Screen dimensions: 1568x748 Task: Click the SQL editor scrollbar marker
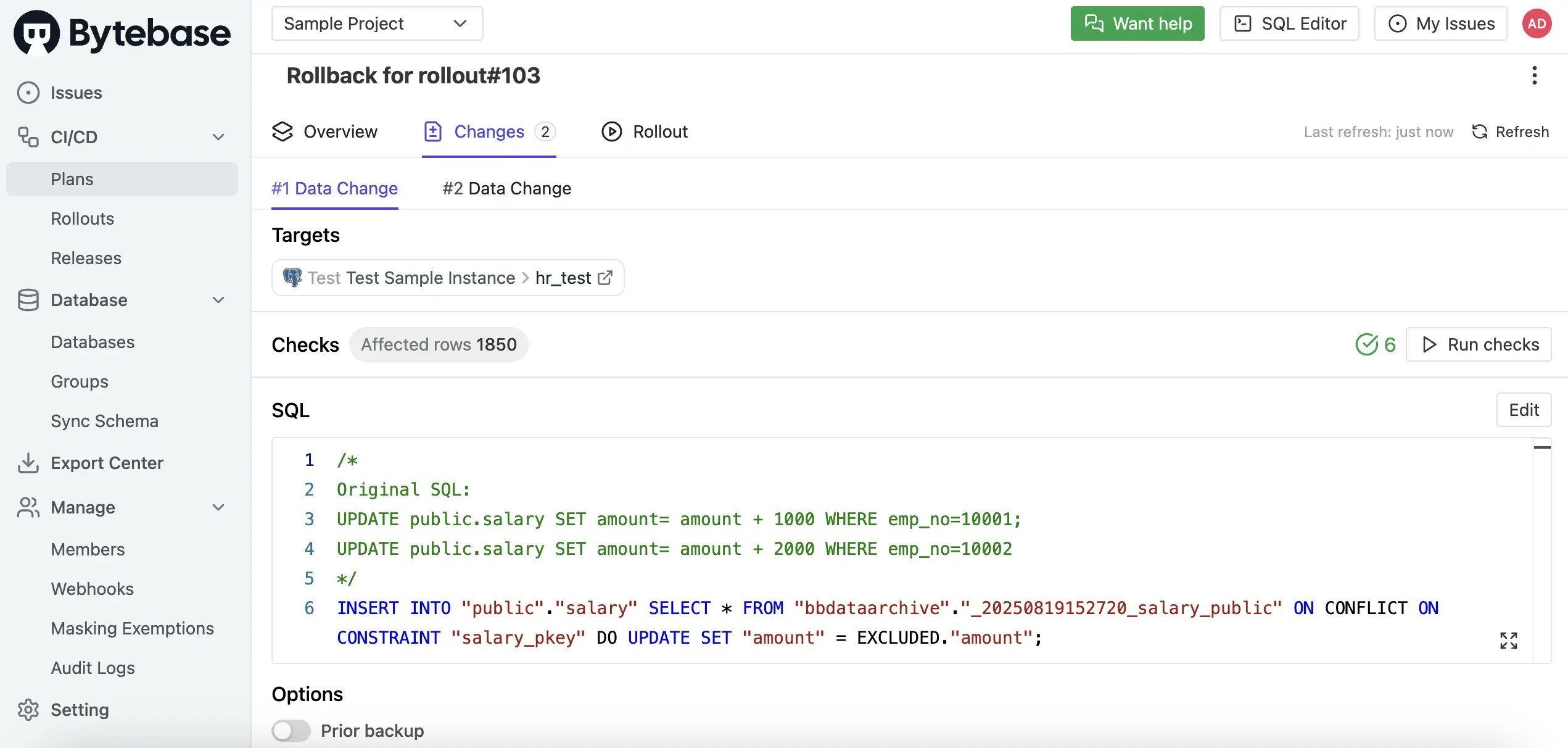[1541, 447]
